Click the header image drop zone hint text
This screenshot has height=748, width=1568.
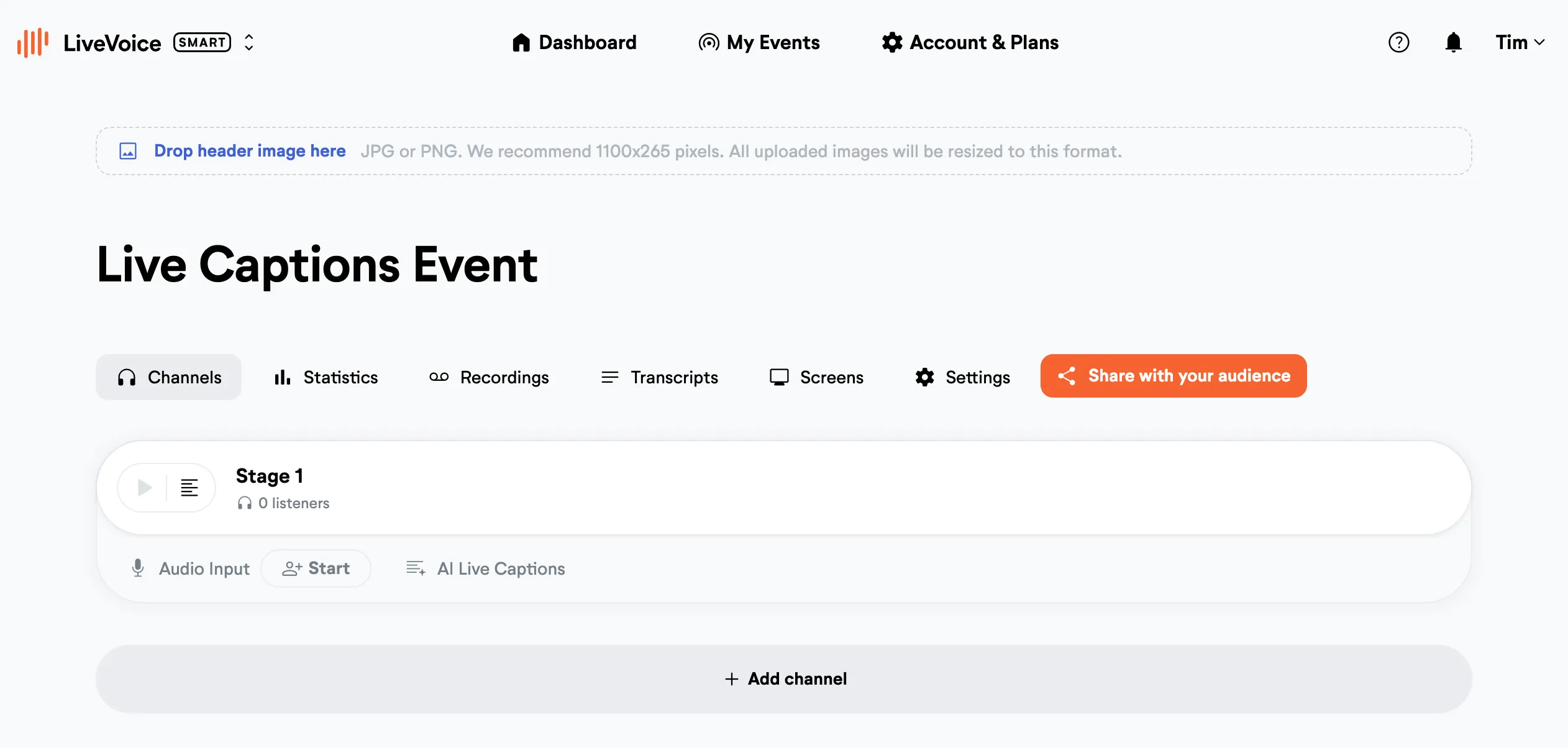click(741, 151)
